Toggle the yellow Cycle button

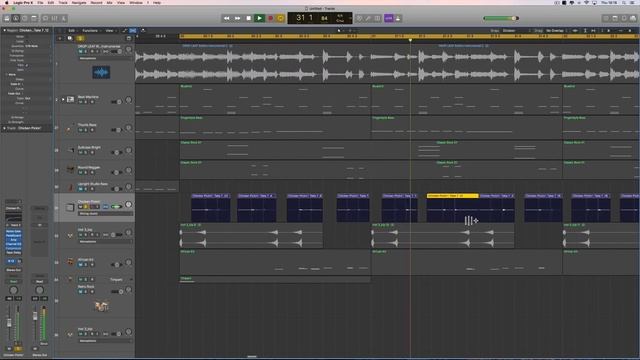[x=280, y=18]
